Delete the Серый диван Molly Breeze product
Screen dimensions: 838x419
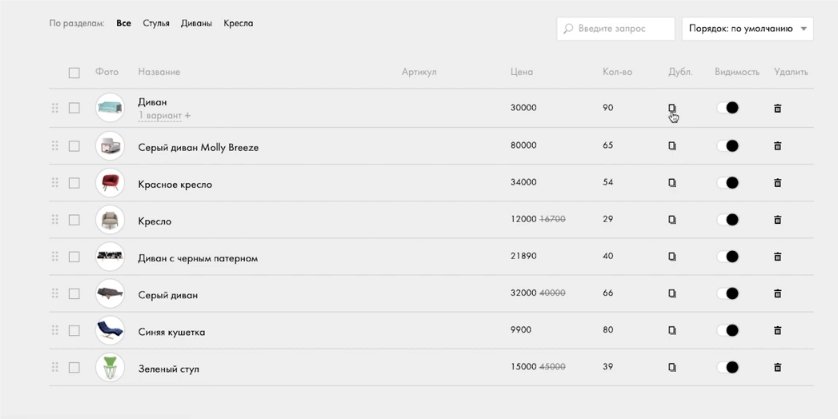click(777, 146)
